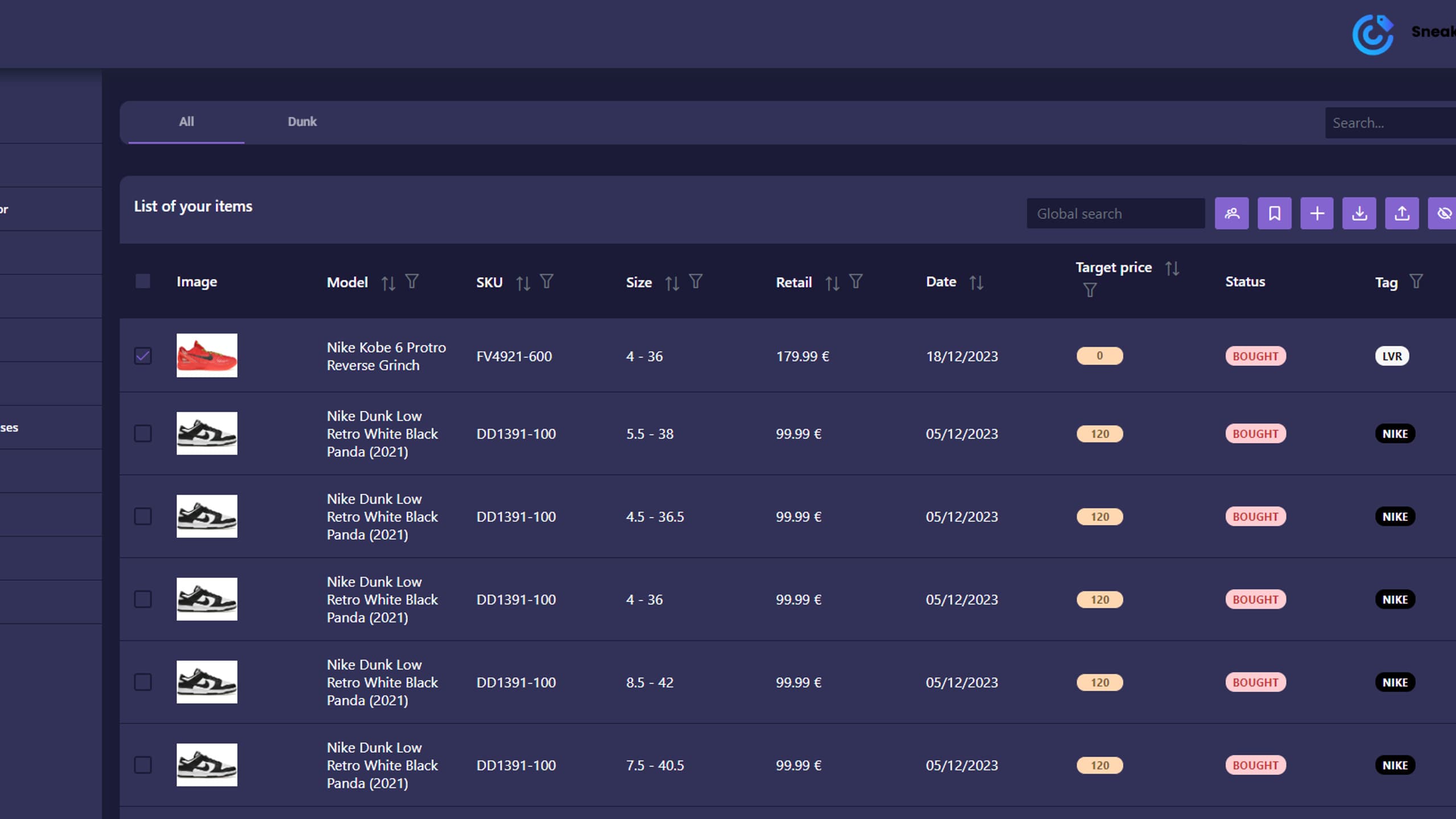Sort table by Model column
Image resolution: width=1456 pixels, height=819 pixels.
point(388,283)
